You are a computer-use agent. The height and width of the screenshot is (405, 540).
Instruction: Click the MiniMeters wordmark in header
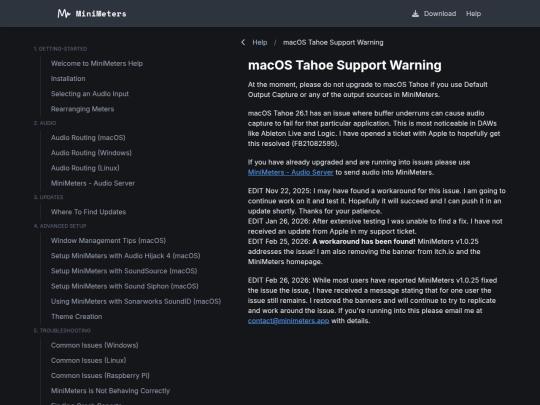101,14
